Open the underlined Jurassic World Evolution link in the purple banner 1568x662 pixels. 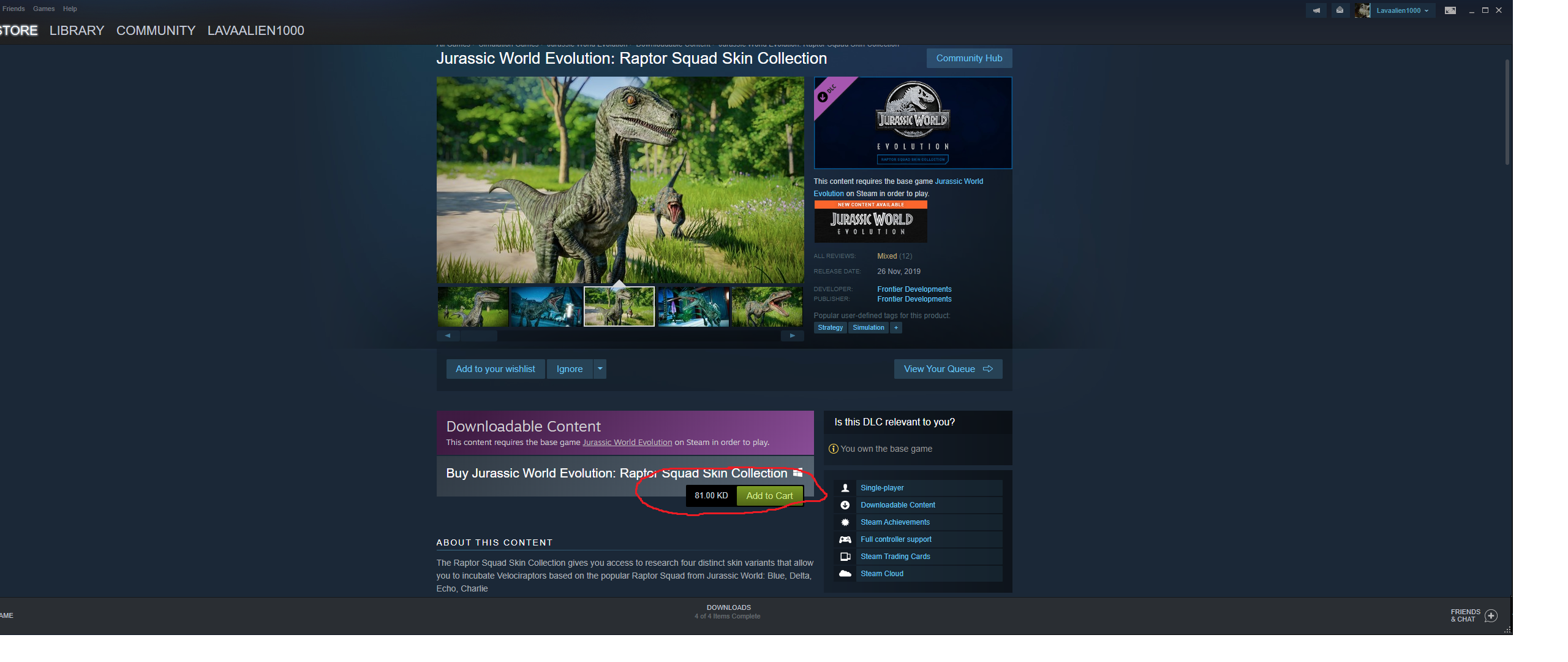coord(627,443)
